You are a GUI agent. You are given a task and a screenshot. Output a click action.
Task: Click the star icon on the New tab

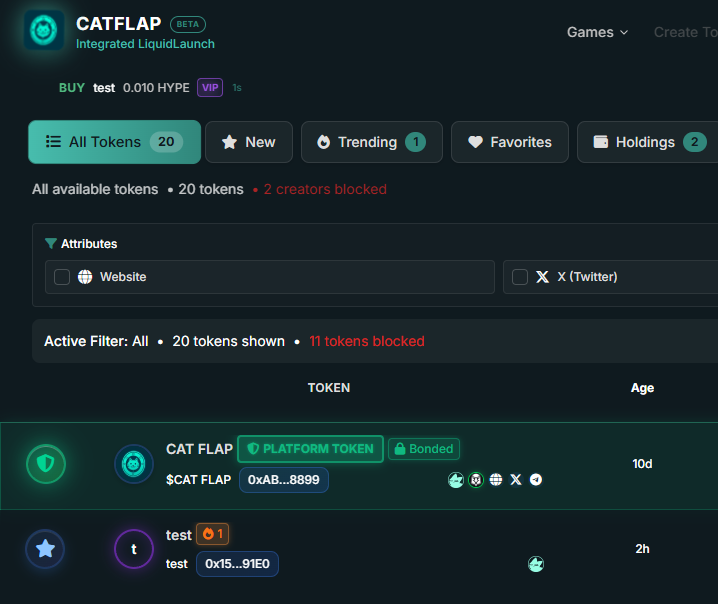(x=229, y=142)
